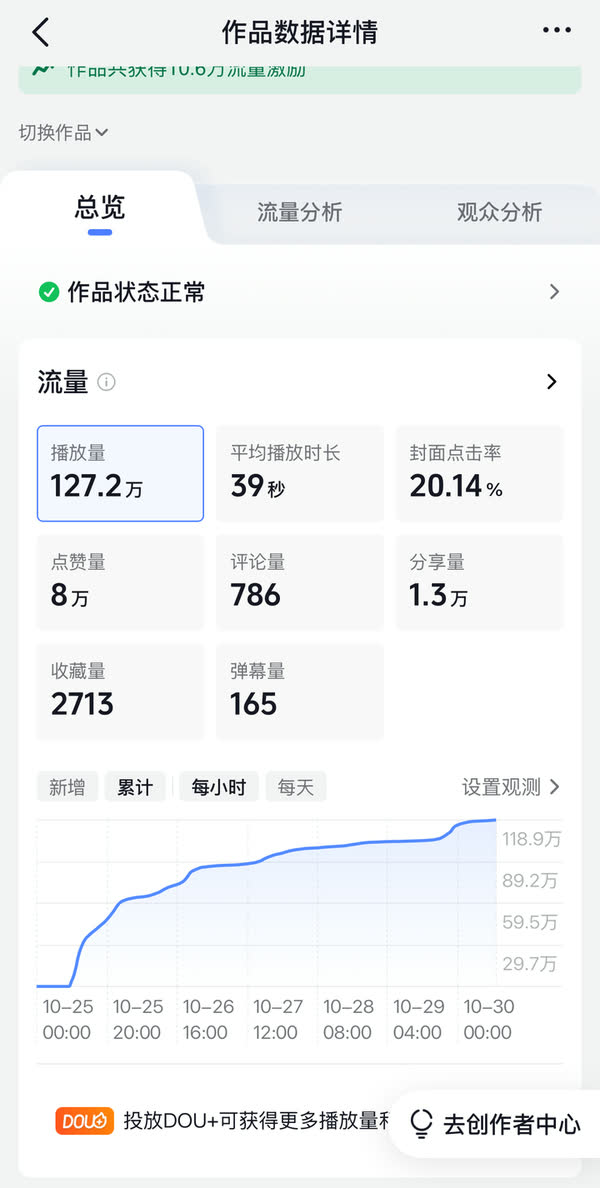Tap the back arrow icon
The image size is (600, 1188).
coord(40,32)
